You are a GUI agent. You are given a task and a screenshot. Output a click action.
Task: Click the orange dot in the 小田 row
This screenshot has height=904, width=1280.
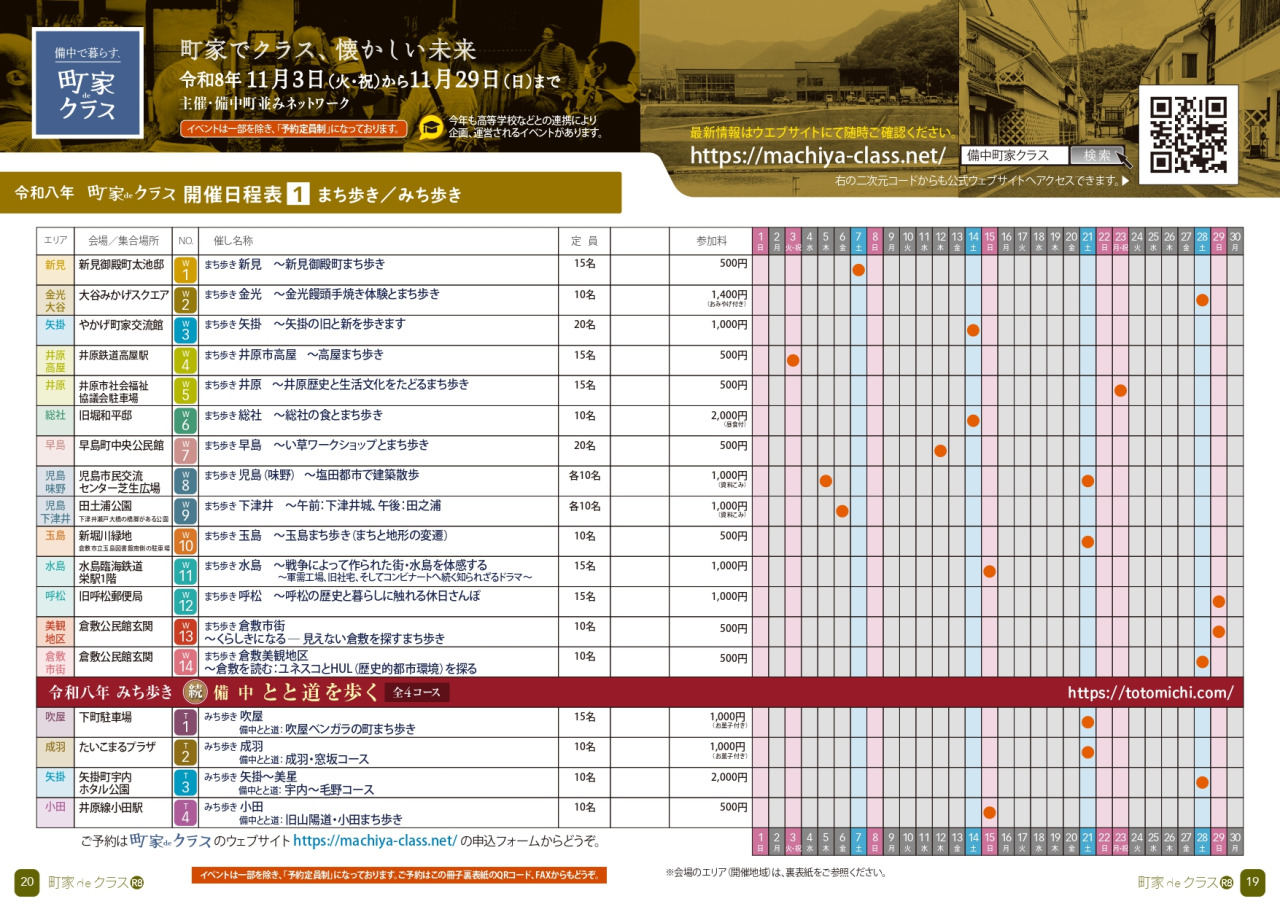989,812
